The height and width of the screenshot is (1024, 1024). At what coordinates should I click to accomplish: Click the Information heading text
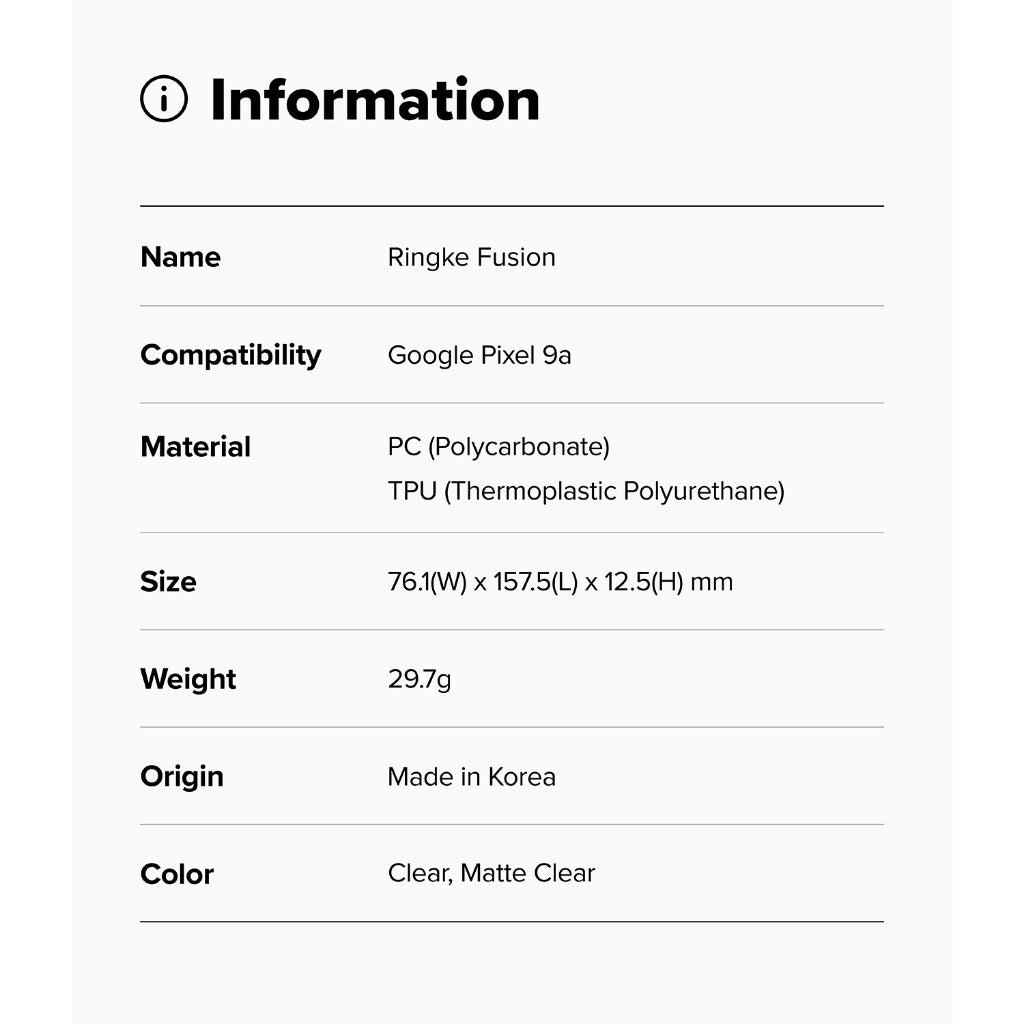point(375,100)
